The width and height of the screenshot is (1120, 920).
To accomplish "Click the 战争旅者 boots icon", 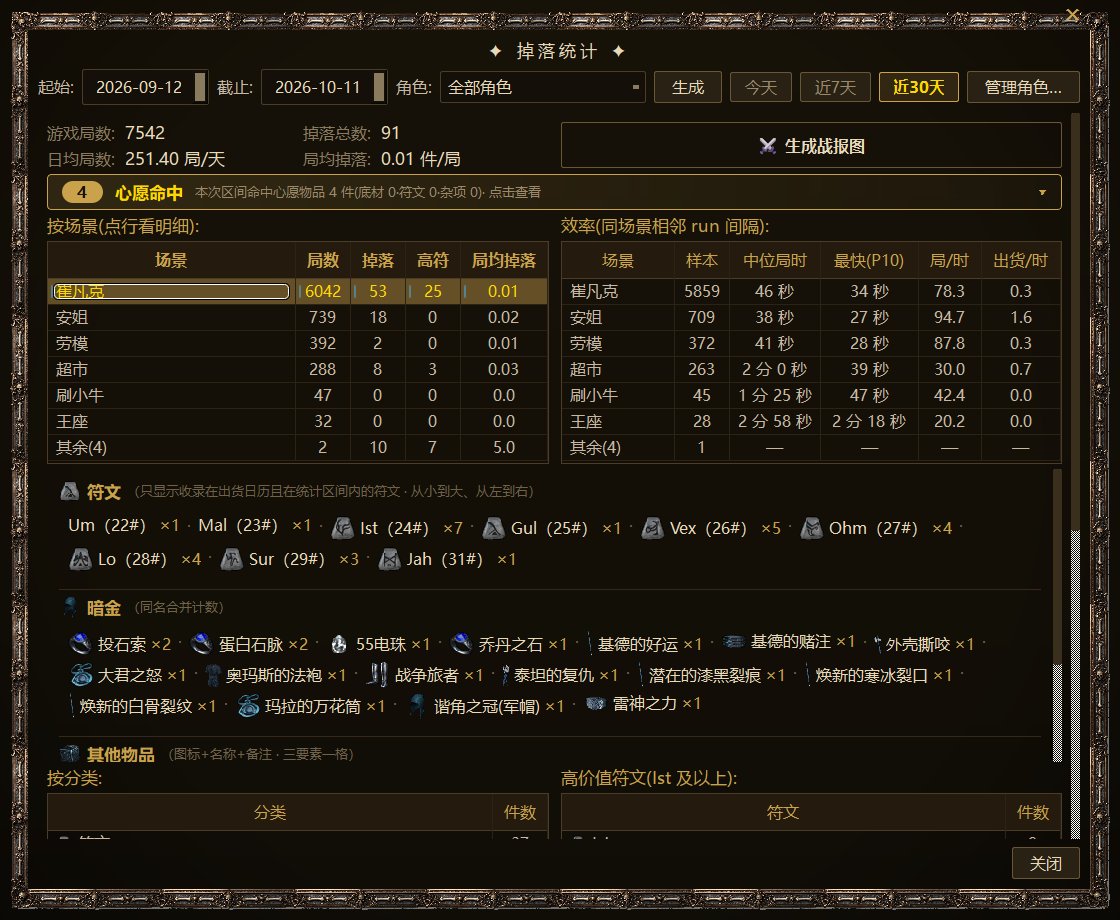I will [379, 675].
